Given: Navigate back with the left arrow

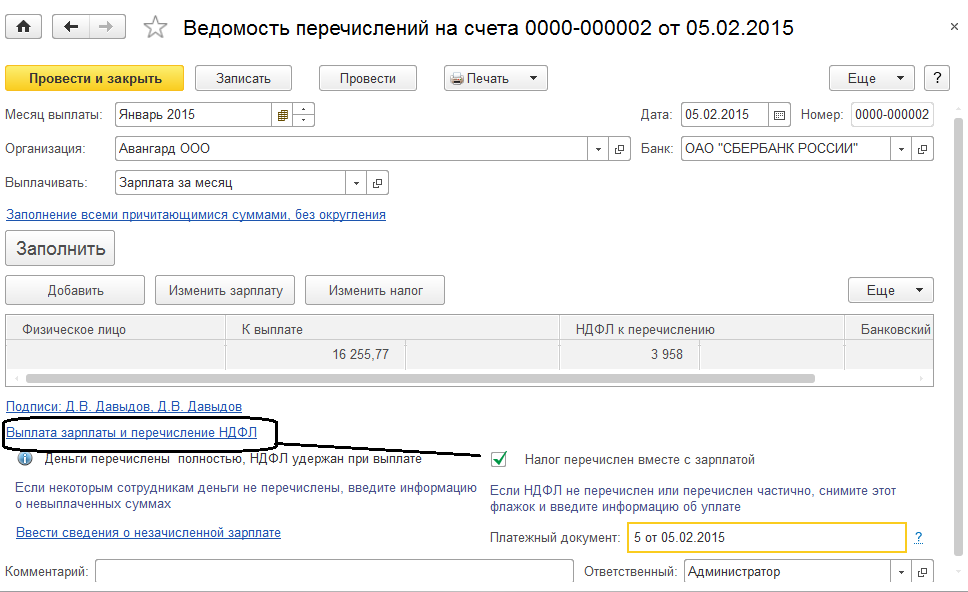Looking at the screenshot, I should click(71, 27).
